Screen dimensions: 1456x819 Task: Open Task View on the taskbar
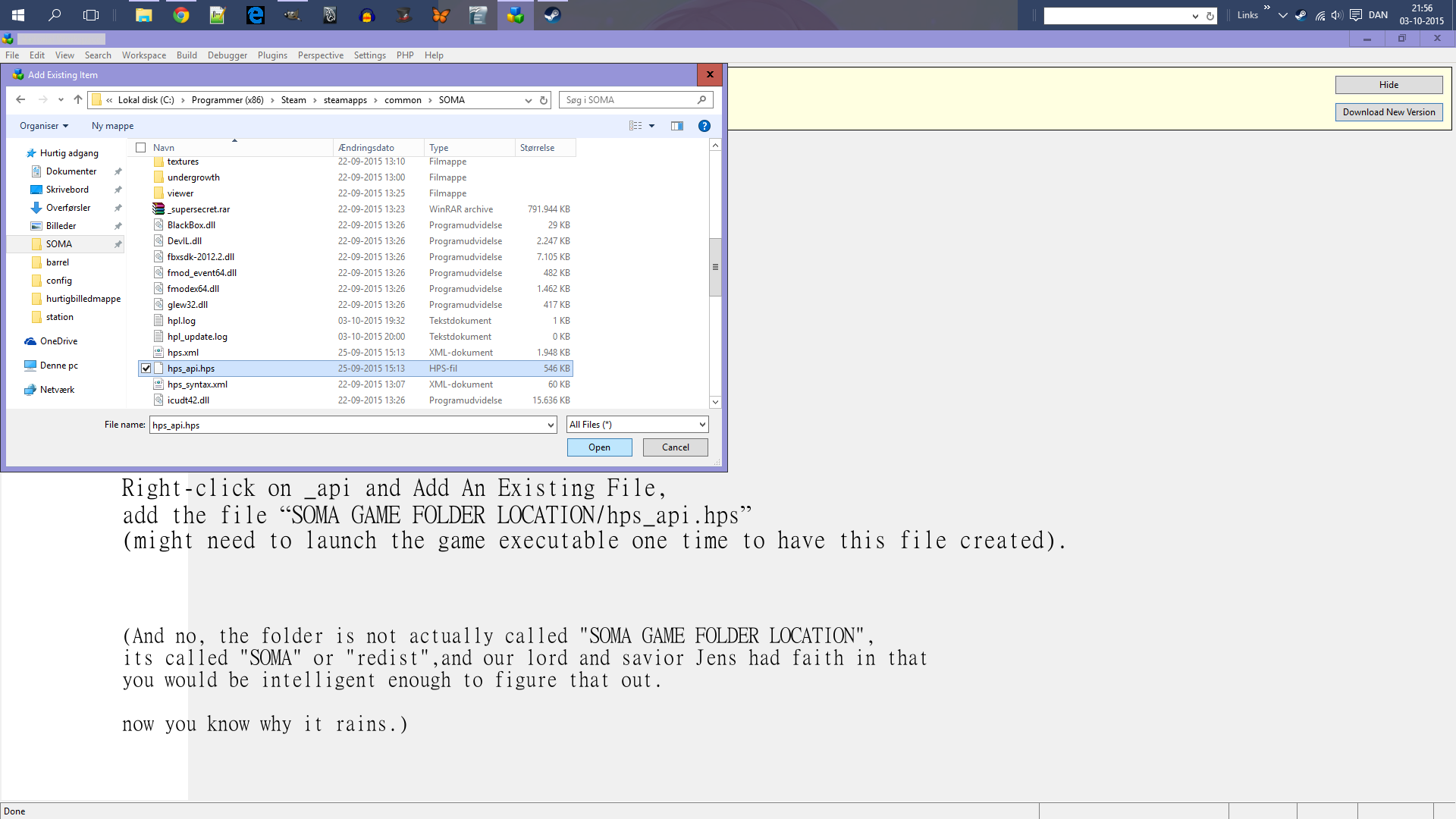tap(91, 15)
